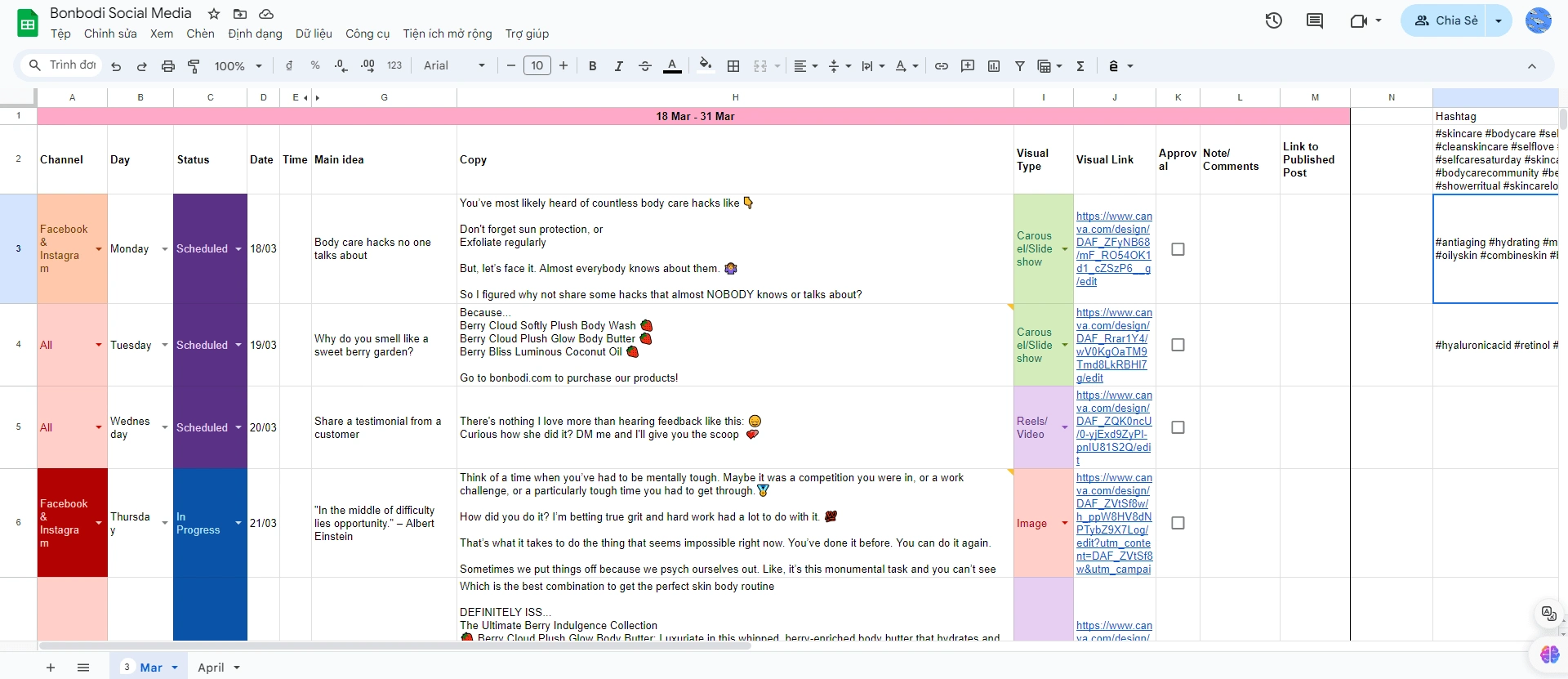
Task: Select the "18 Mar - 31 Mar" header cell
Action: pyautogui.click(x=694, y=116)
